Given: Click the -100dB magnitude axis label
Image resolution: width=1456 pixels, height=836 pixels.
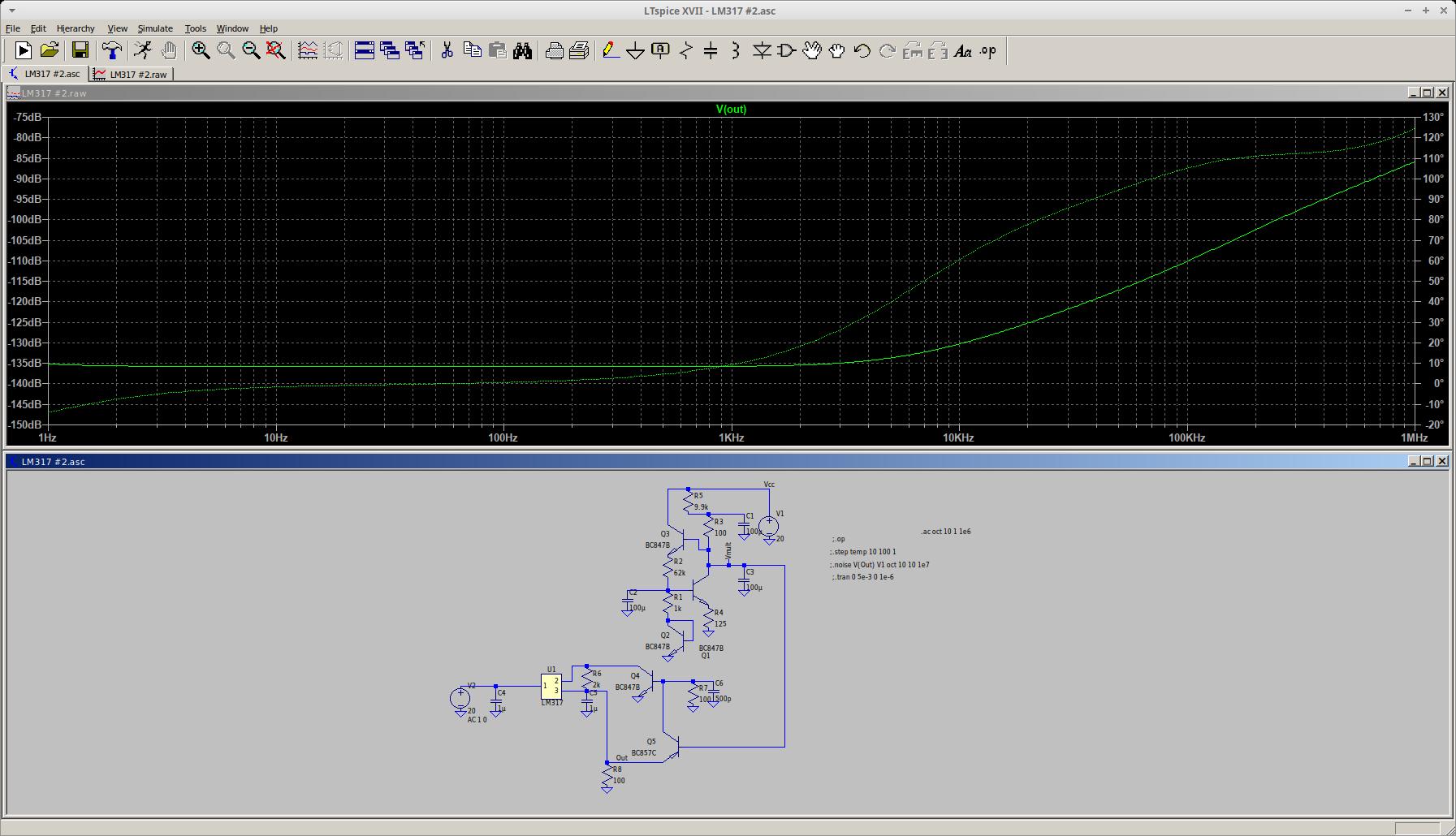Looking at the screenshot, I should coord(25,219).
